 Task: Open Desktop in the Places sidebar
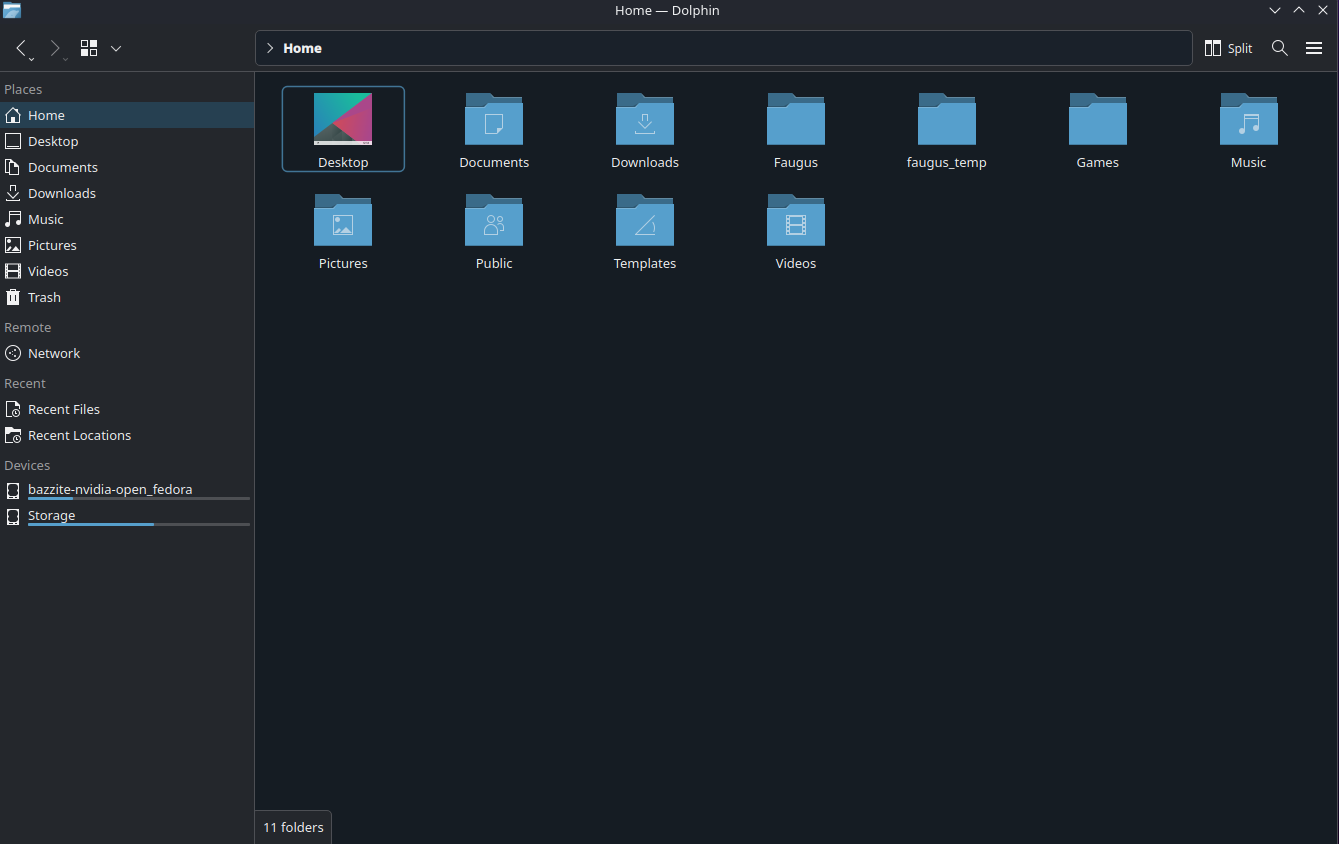[127, 141]
